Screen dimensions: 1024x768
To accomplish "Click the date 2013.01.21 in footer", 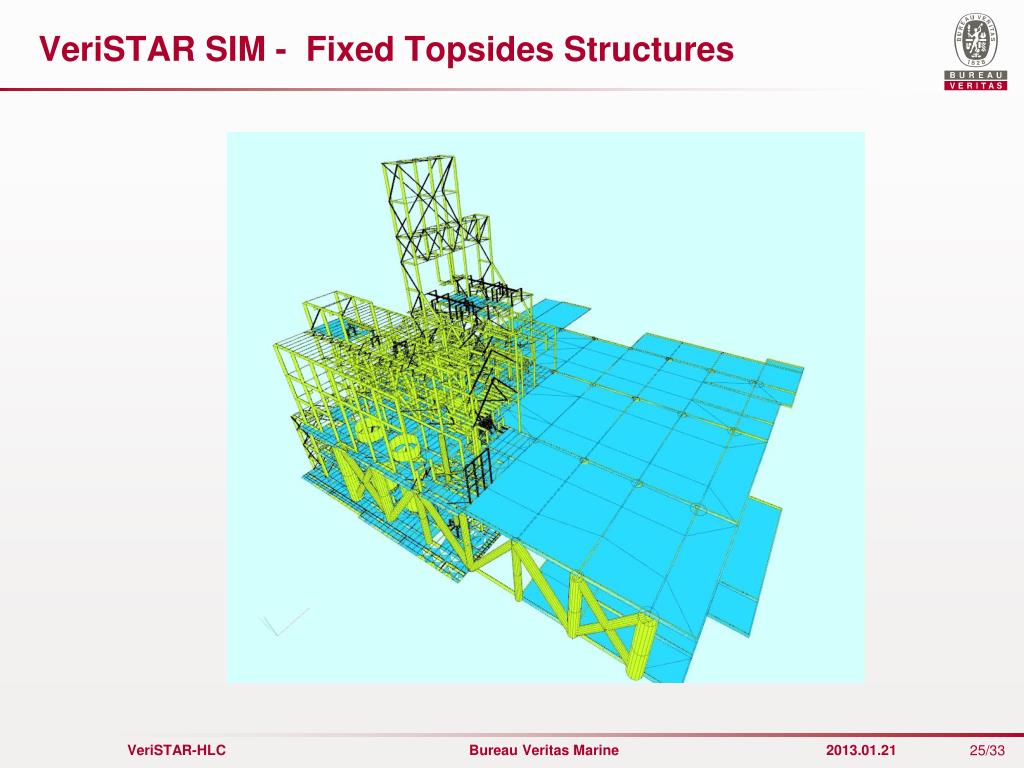I will pos(861,750).
